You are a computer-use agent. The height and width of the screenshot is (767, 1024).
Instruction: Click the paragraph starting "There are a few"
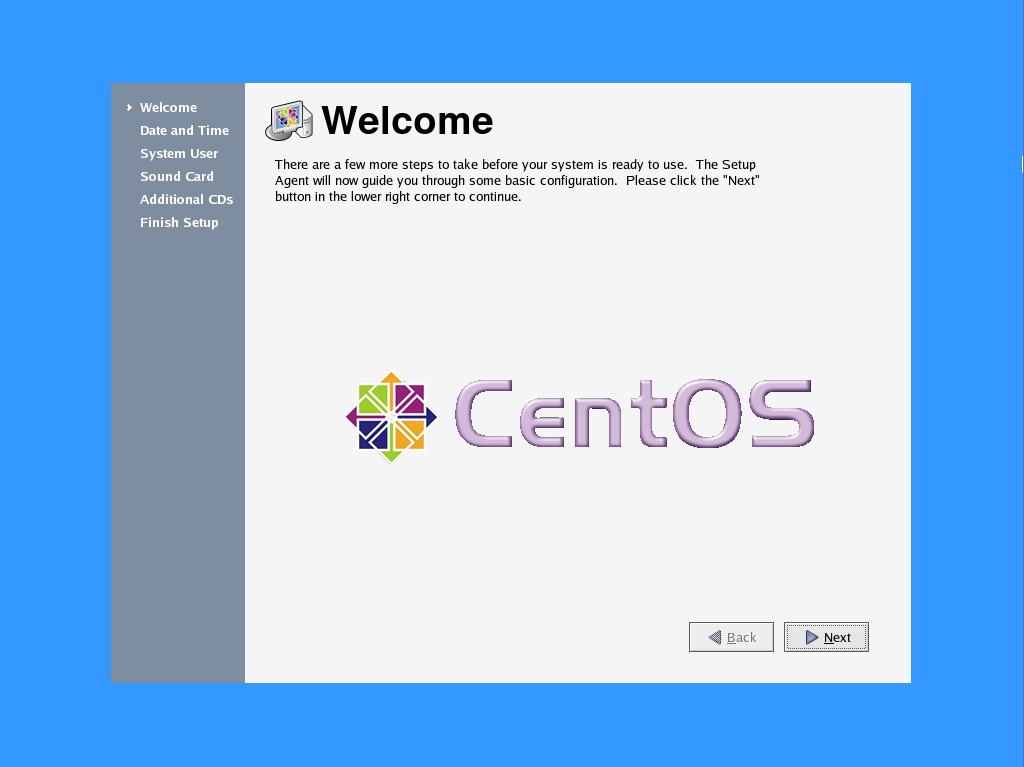click(x=517, y=180)
